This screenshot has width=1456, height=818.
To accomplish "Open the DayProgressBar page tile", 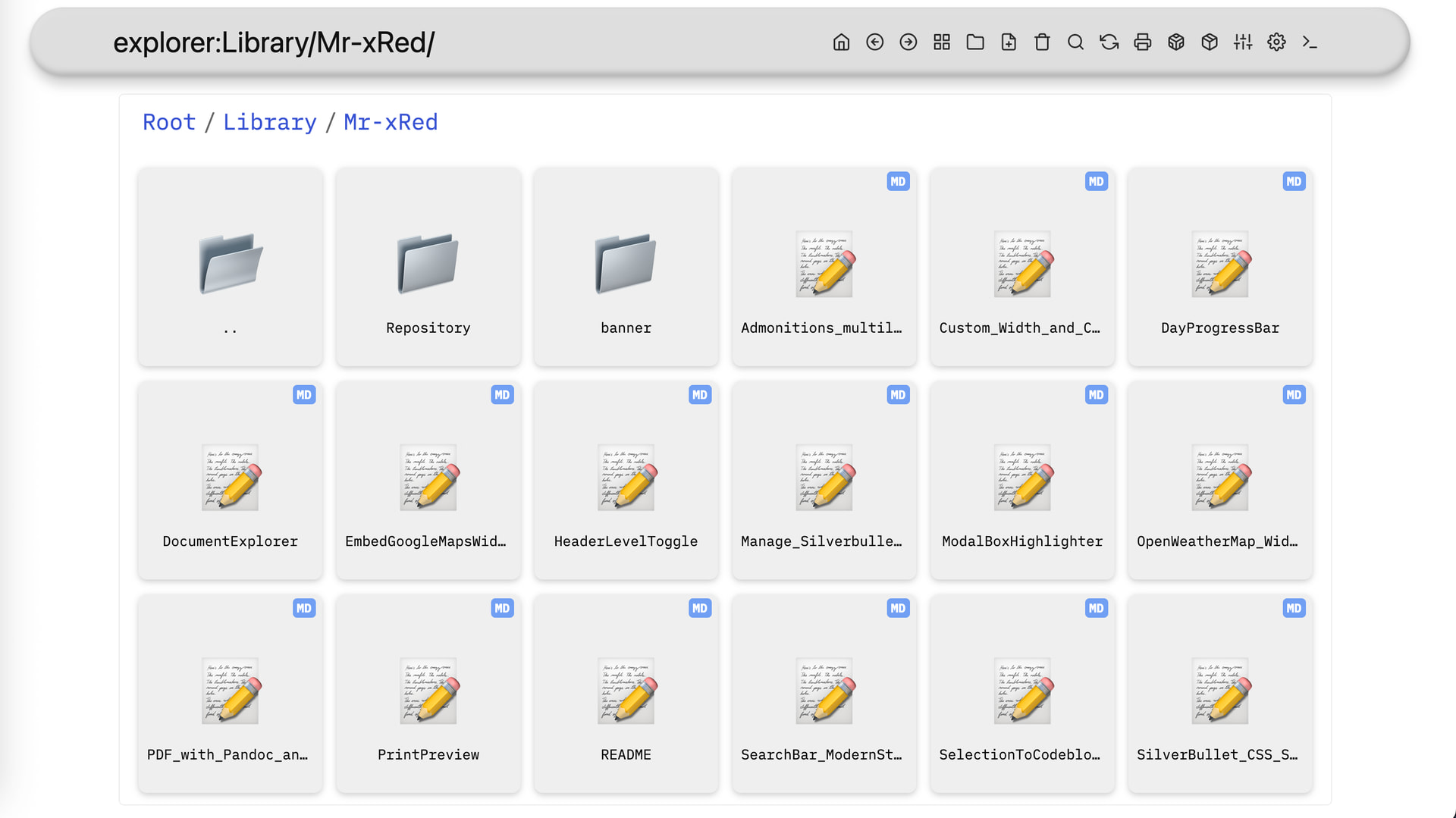I will click(x=1219, y=267).
